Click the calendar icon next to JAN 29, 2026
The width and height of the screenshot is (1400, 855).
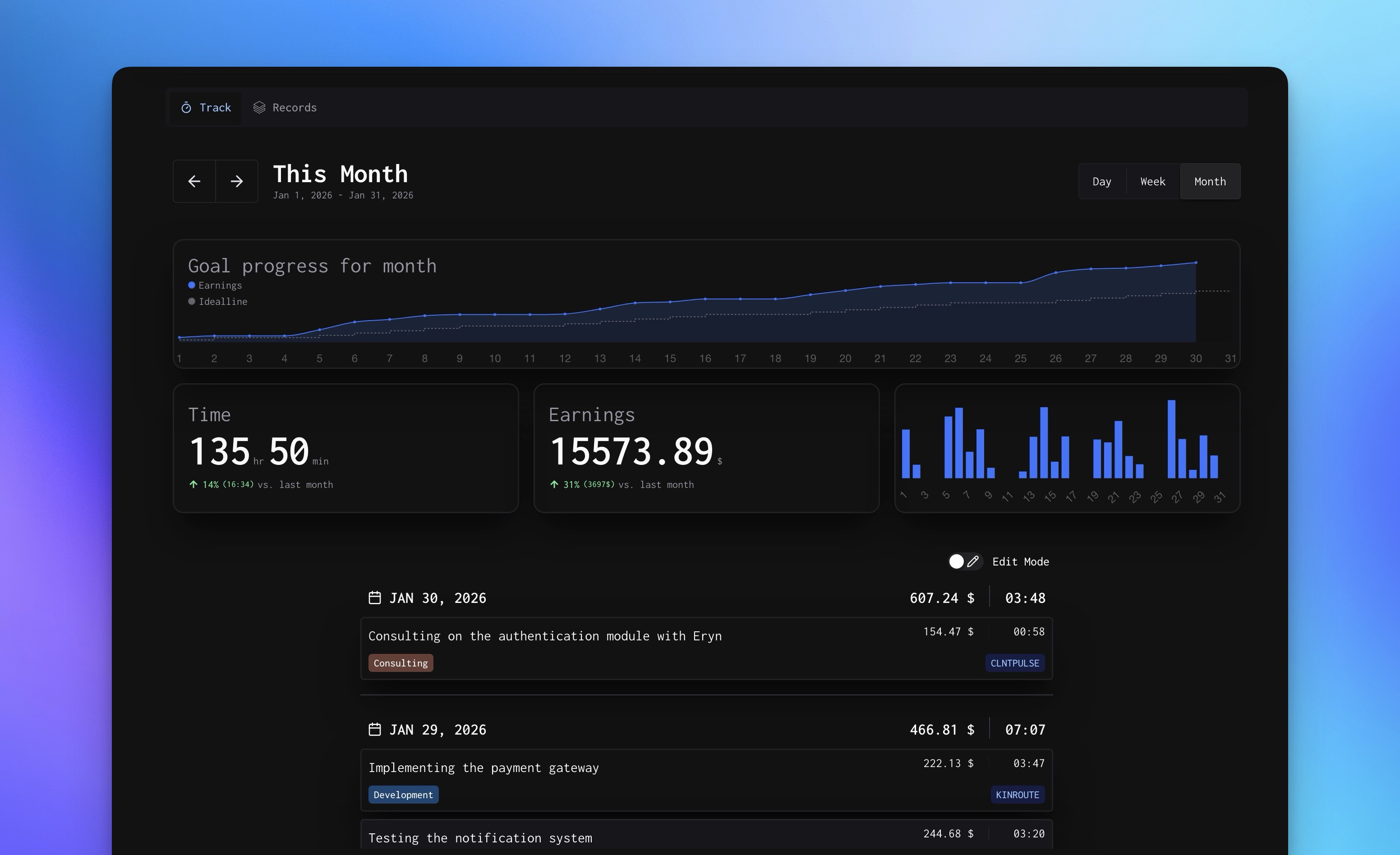(375, 730)
